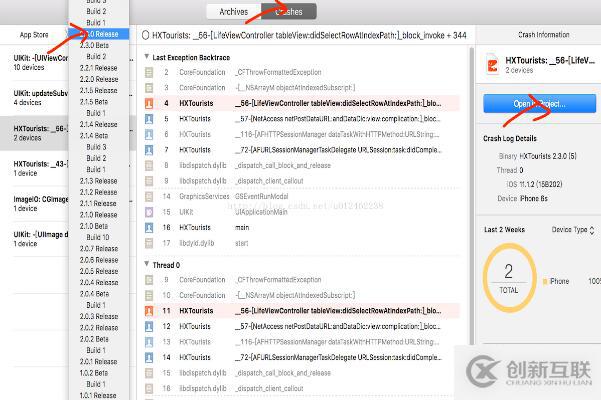Screen dimensions: 601x400
Task: Select the libdyld.dylib start frame
Action: (302, 243)
